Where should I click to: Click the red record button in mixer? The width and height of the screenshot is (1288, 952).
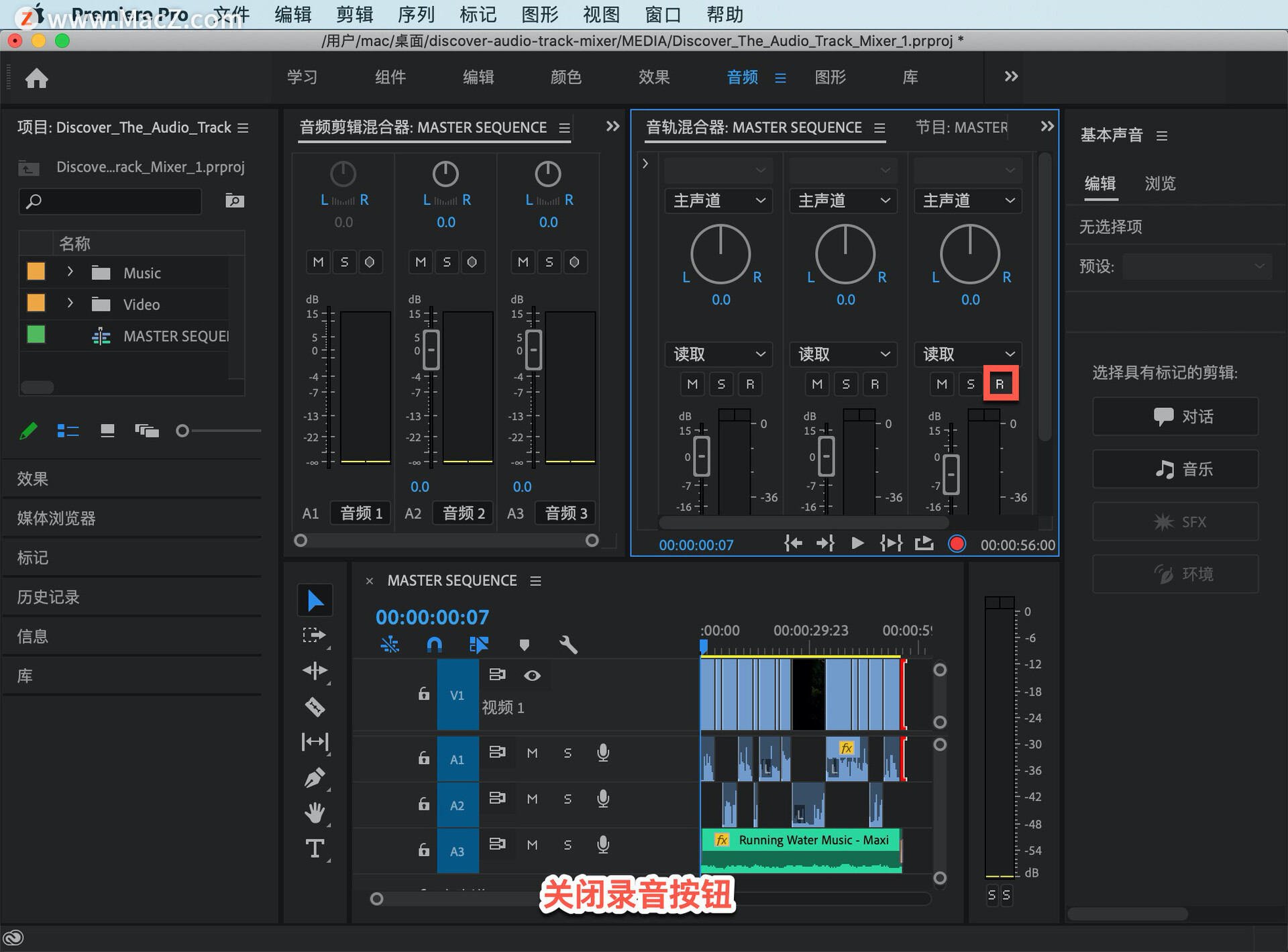[957, 544]
